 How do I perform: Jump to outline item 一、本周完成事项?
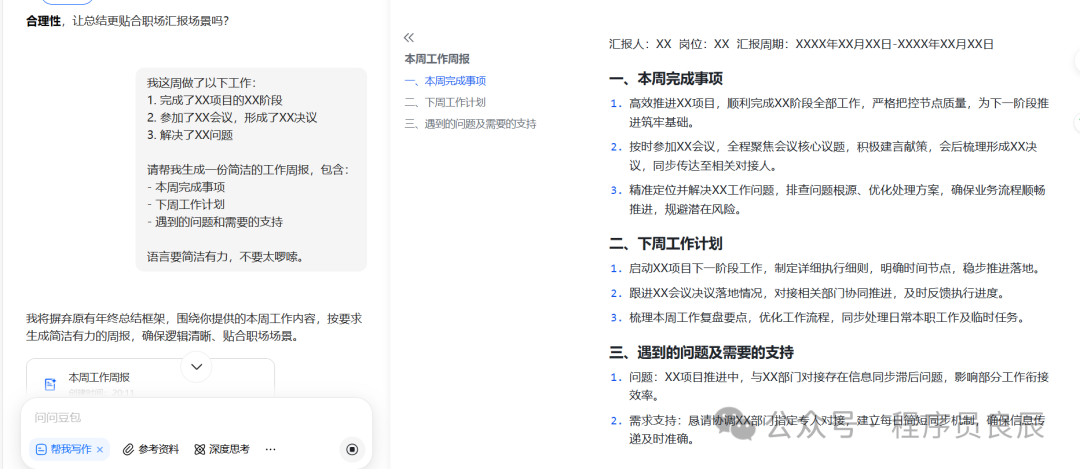446,81
